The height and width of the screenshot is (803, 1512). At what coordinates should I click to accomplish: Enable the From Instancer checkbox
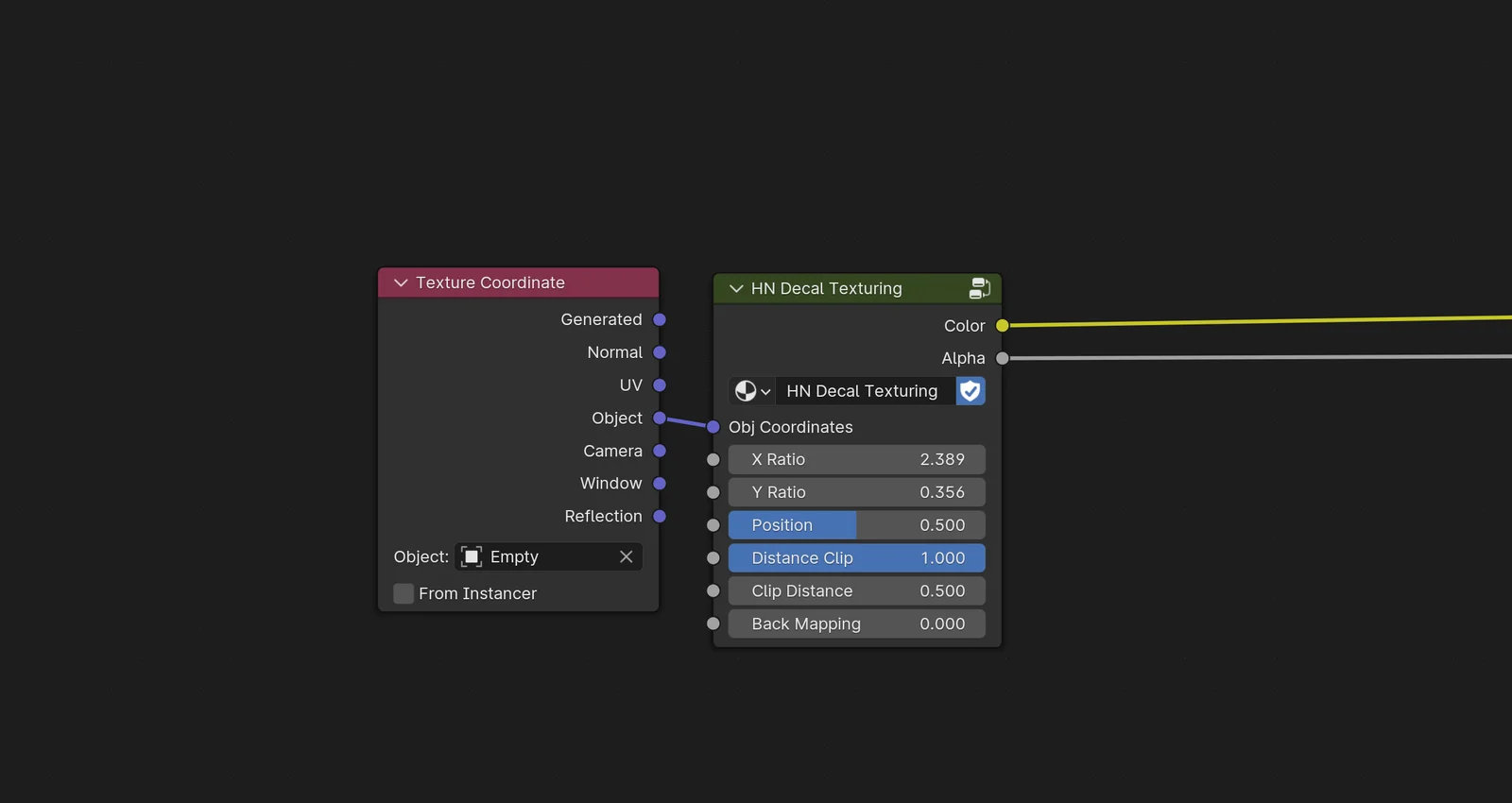[x=404, y=593]
